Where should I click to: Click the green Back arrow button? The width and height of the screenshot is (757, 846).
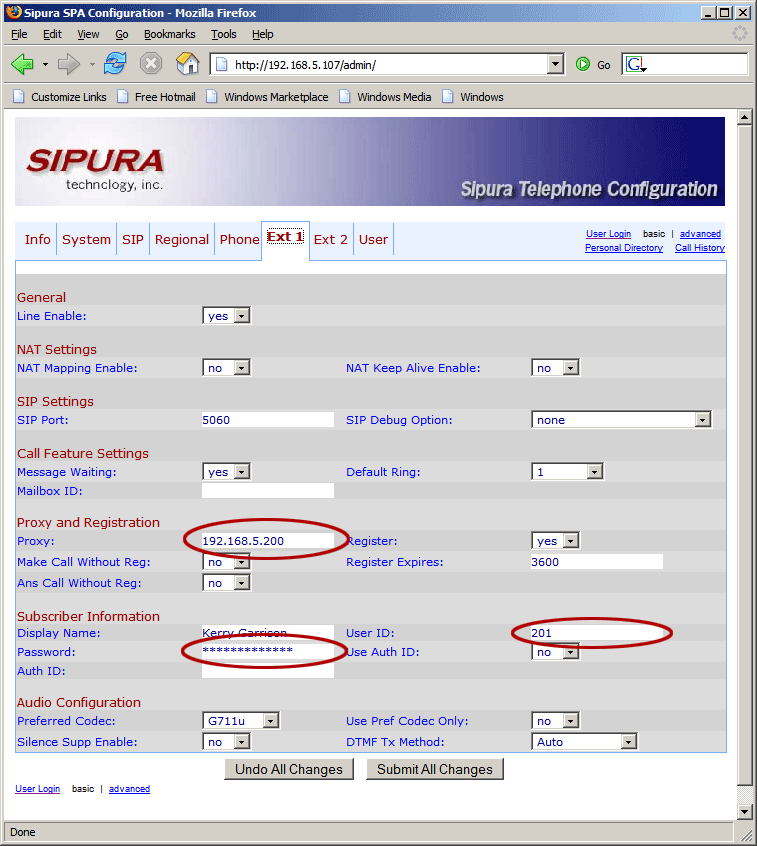click(22, 64)
